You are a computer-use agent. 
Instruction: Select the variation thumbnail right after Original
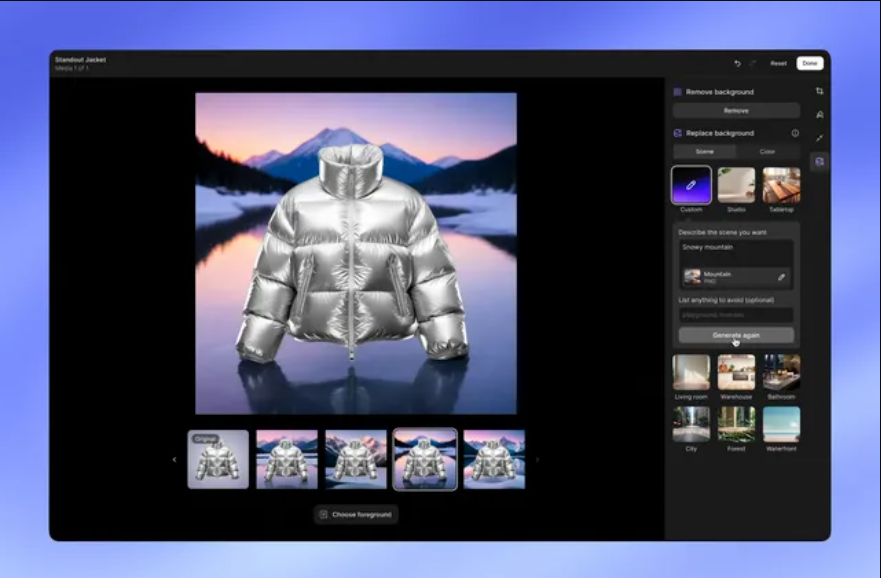point(287,459)
